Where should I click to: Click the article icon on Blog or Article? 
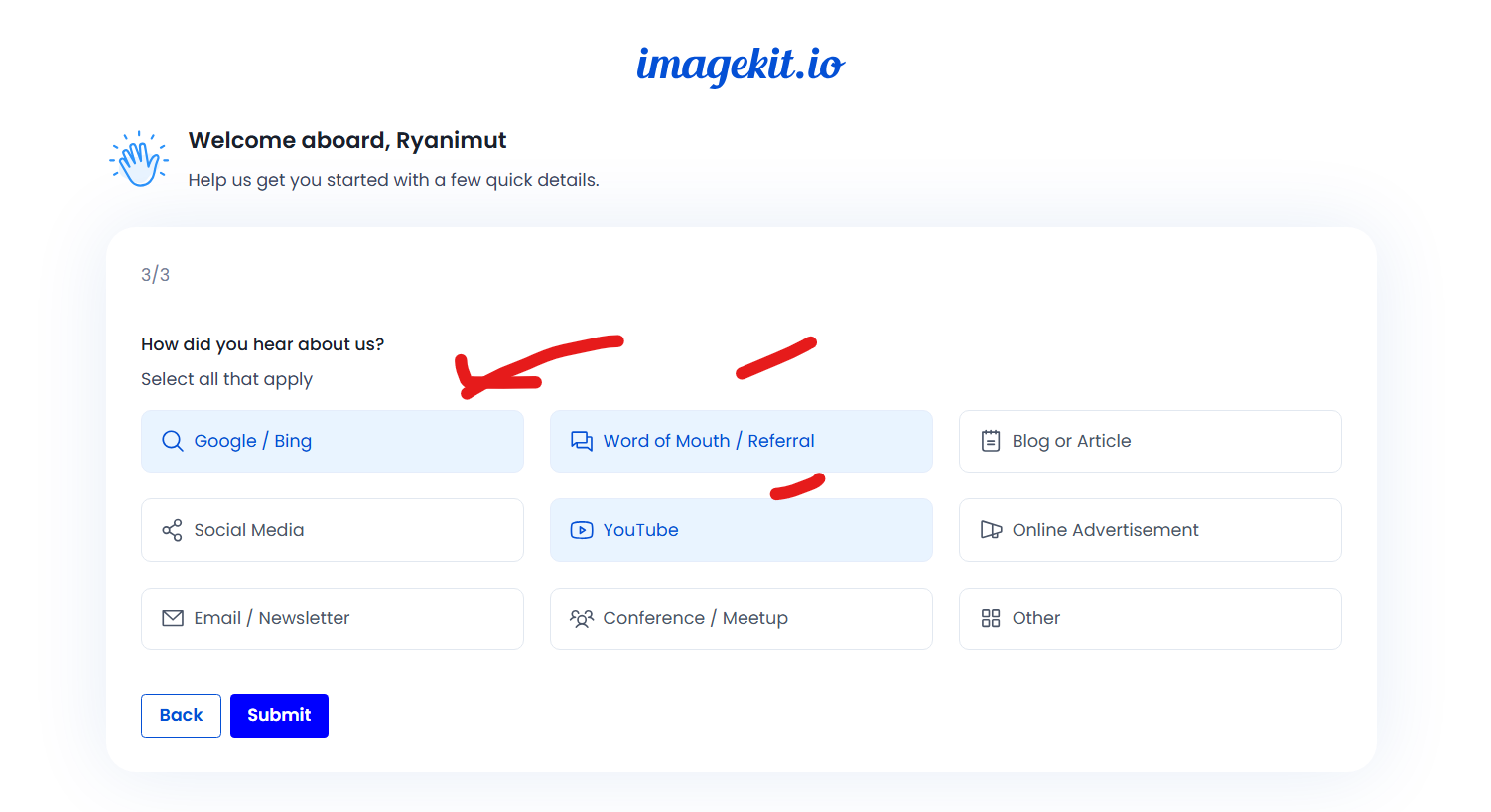991,440
